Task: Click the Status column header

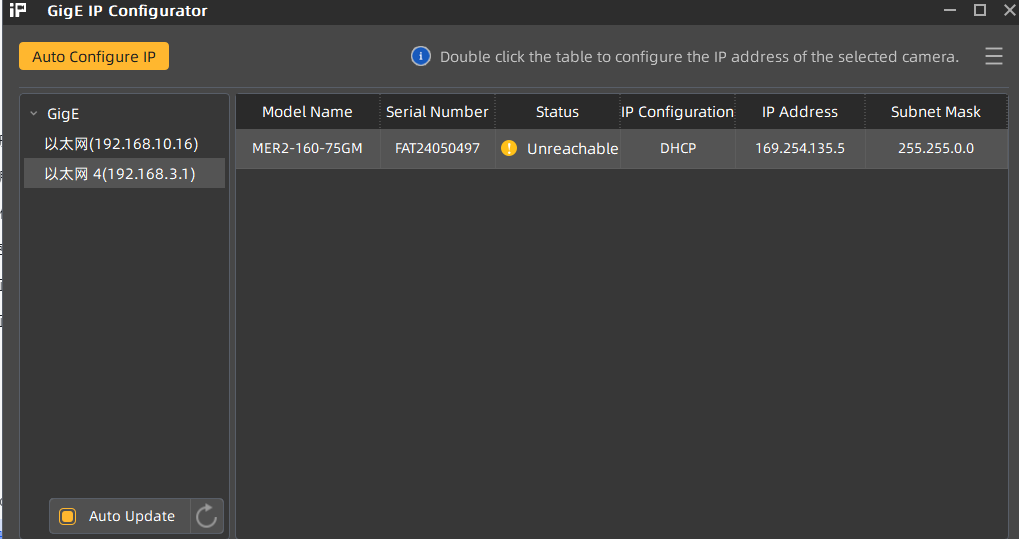Action: click(x=557, y=112)
